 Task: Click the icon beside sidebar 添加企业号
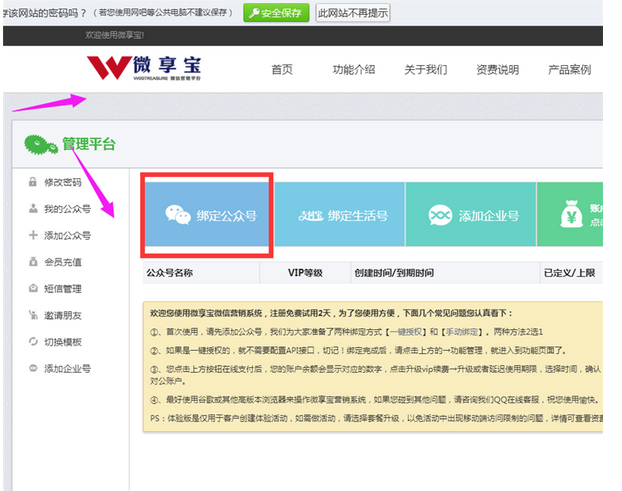pyautogui.click(x=33, y=368)
